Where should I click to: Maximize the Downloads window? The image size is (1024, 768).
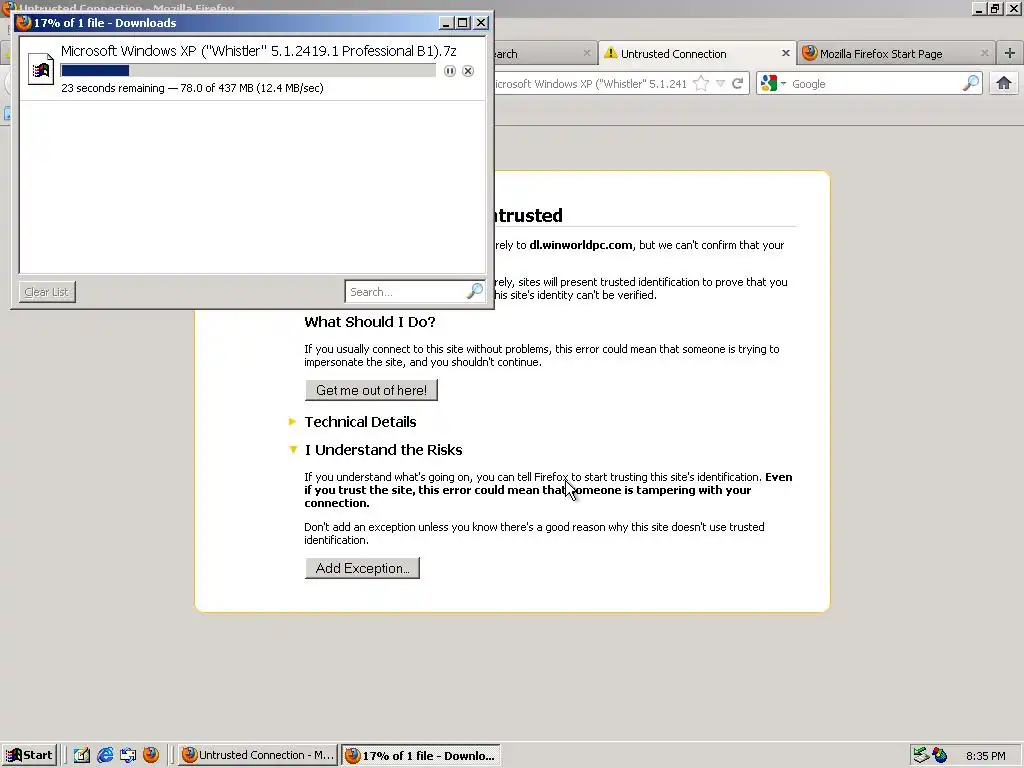click(x=462, y=23)
